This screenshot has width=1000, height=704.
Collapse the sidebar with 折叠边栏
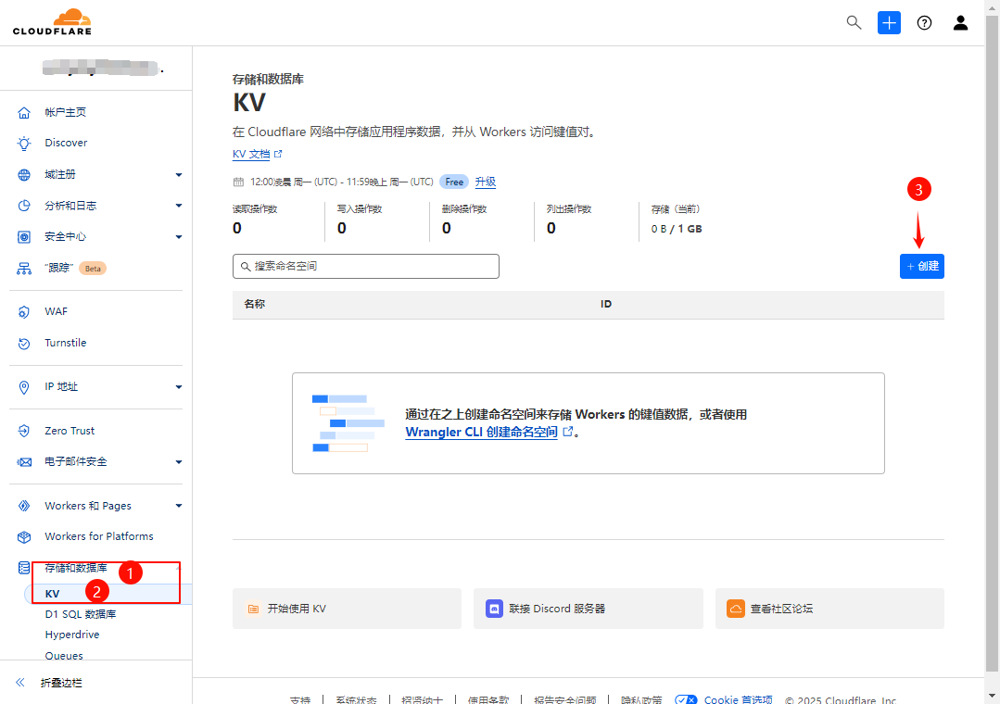coord(60,682)
